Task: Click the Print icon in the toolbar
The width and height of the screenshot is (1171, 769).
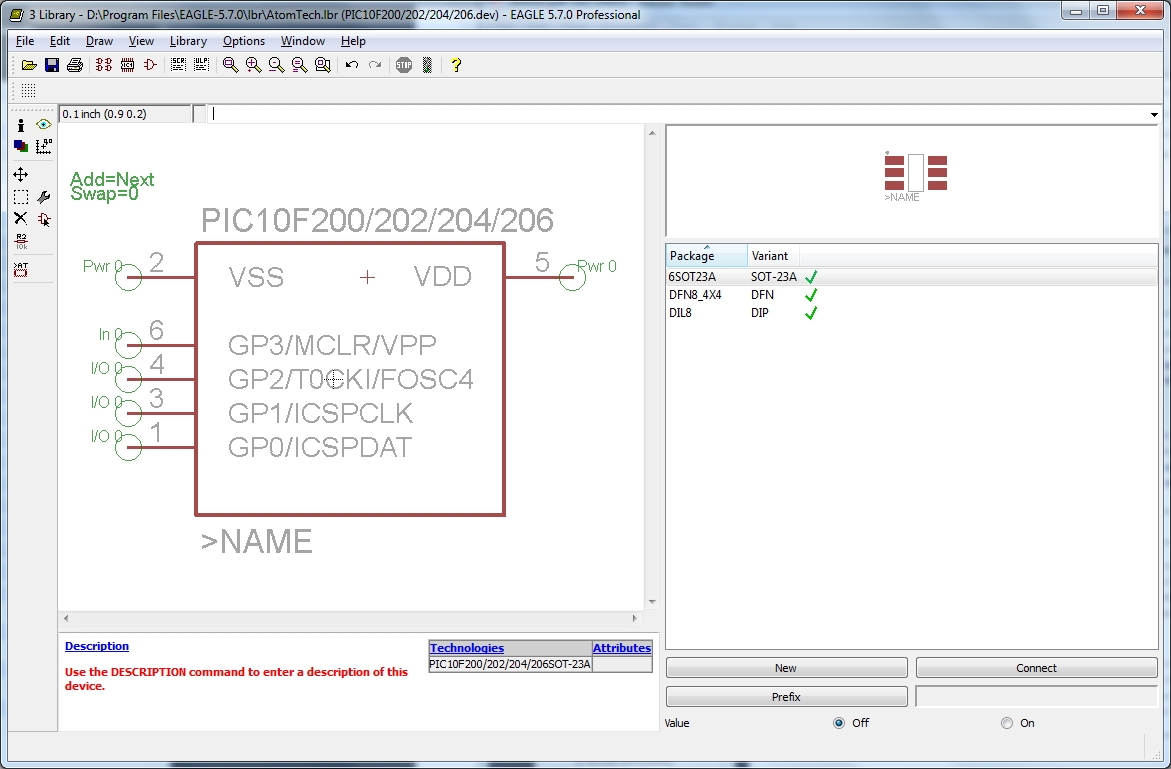Action: point(75,65)
